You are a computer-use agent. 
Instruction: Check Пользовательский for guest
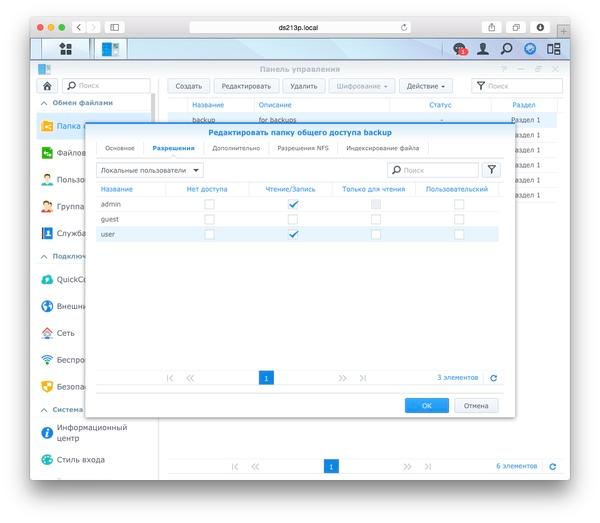tap(459, 219)
